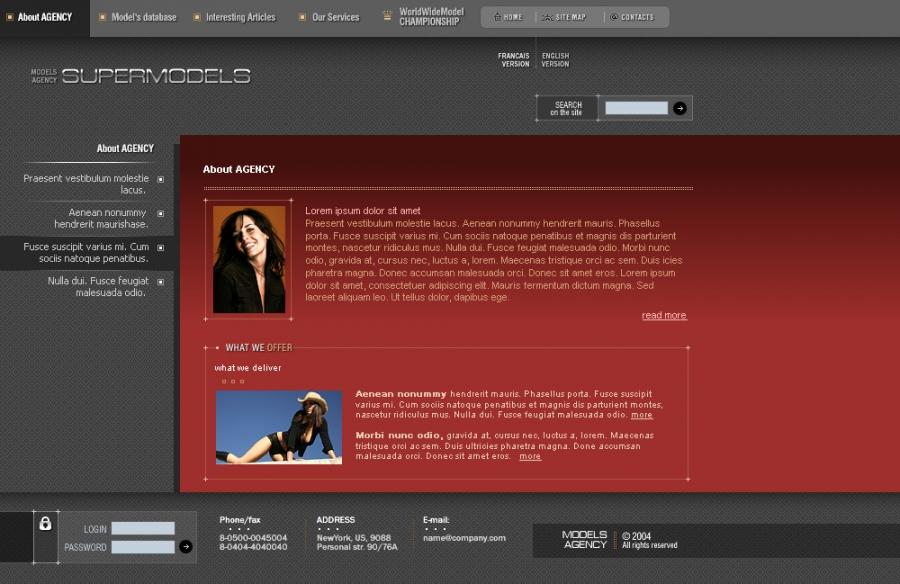Viewport: 900px width, 584px height.
Task: Click the cowboy hat model thumbnail
Action: [279, 427]
